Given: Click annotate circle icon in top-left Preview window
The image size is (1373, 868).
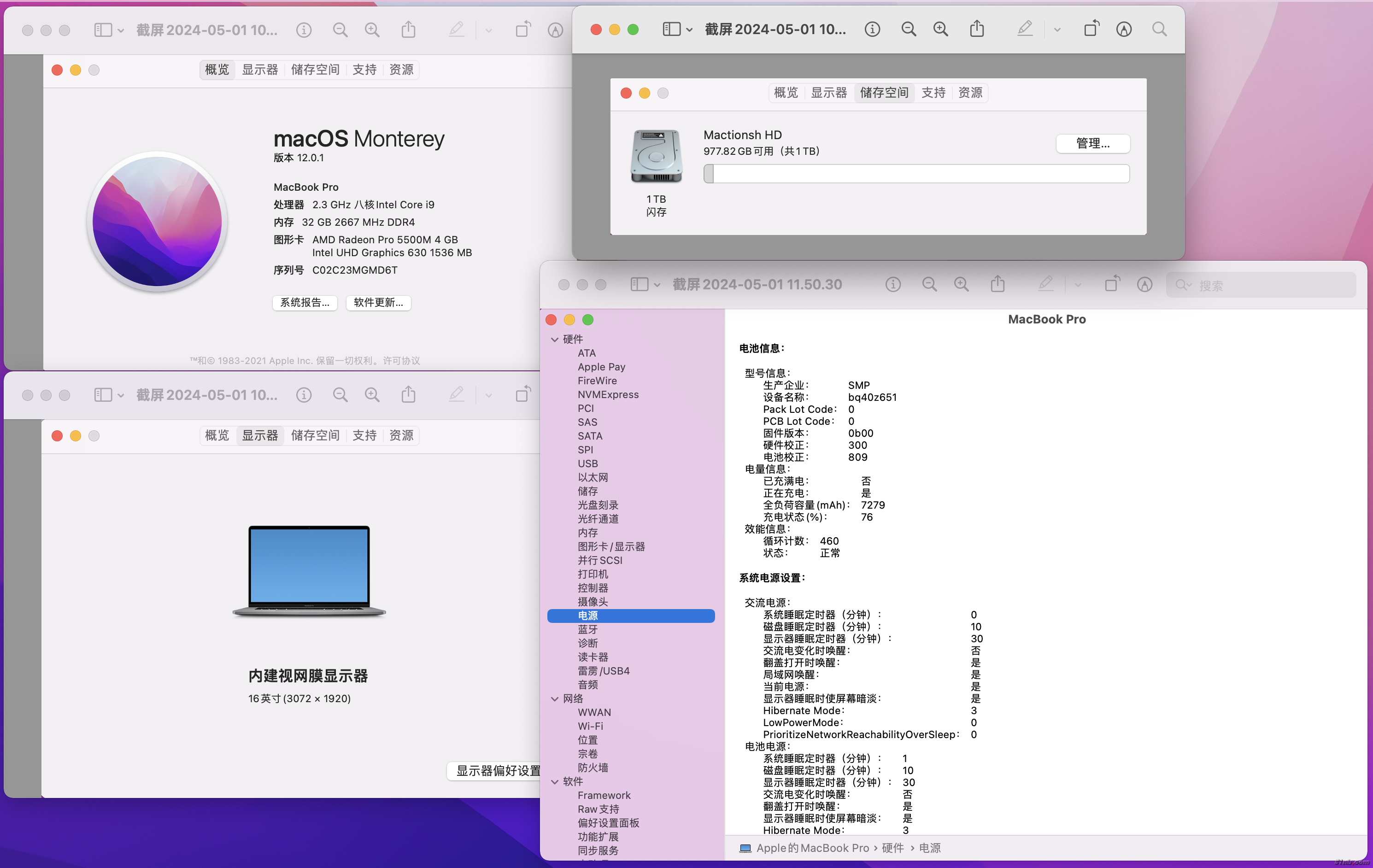Looking at the screenshot, I should pos(555,30).
